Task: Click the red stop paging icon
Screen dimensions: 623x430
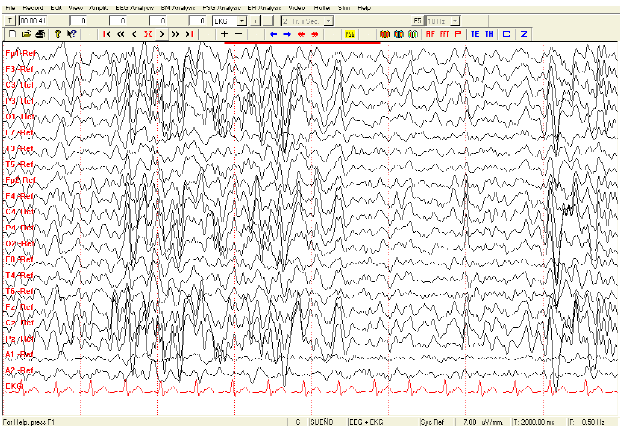Action: [148, 34]
